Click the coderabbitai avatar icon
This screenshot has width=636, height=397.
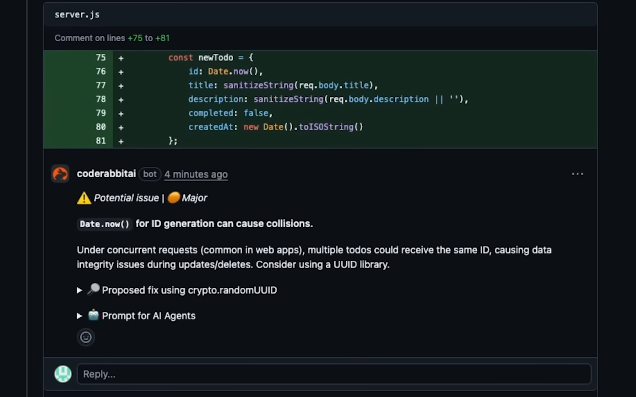click(60, 174)
